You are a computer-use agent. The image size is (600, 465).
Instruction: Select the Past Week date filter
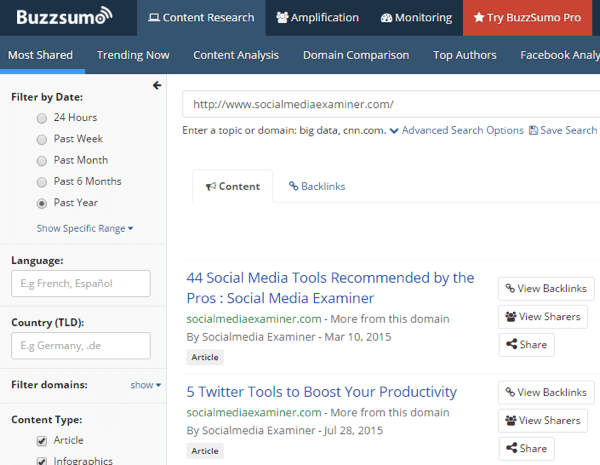pyautogui.click(x=42, y=139)
